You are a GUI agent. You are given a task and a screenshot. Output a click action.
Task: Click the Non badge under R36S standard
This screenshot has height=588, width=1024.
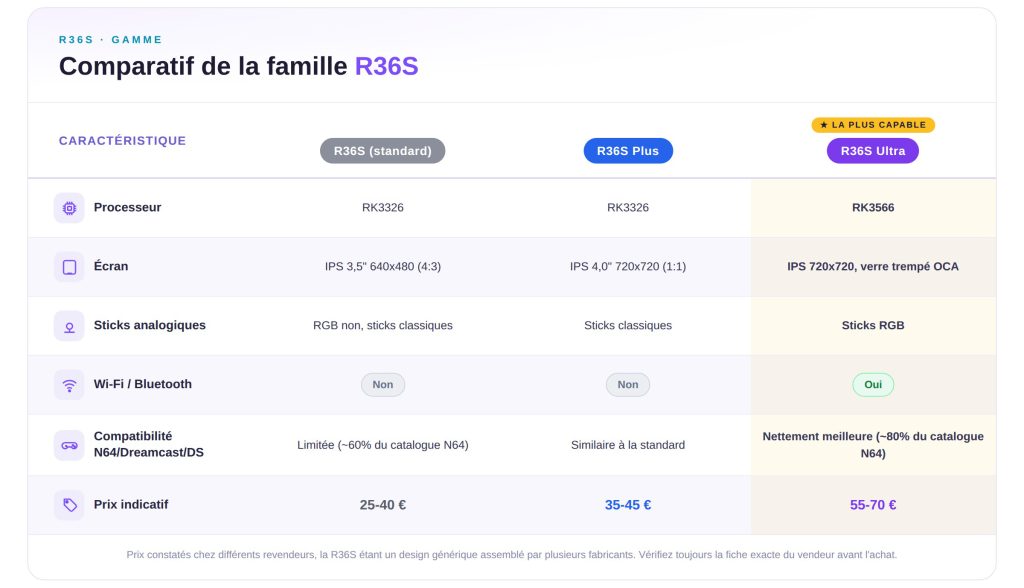pyautogui.click(x=383, y=385)
